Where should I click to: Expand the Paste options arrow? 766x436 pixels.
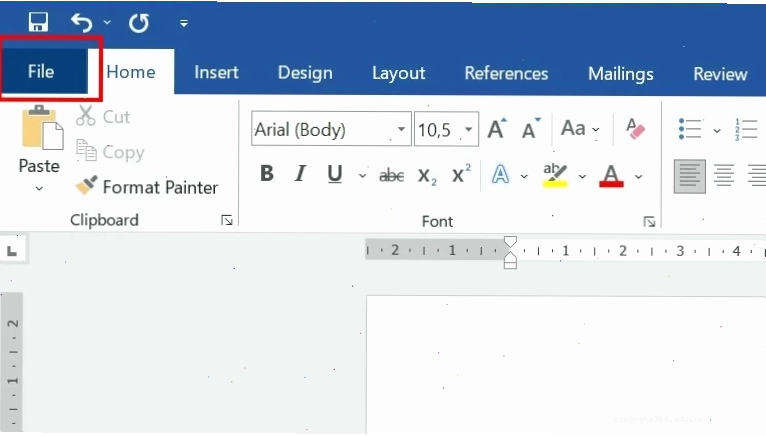point(39,188)
